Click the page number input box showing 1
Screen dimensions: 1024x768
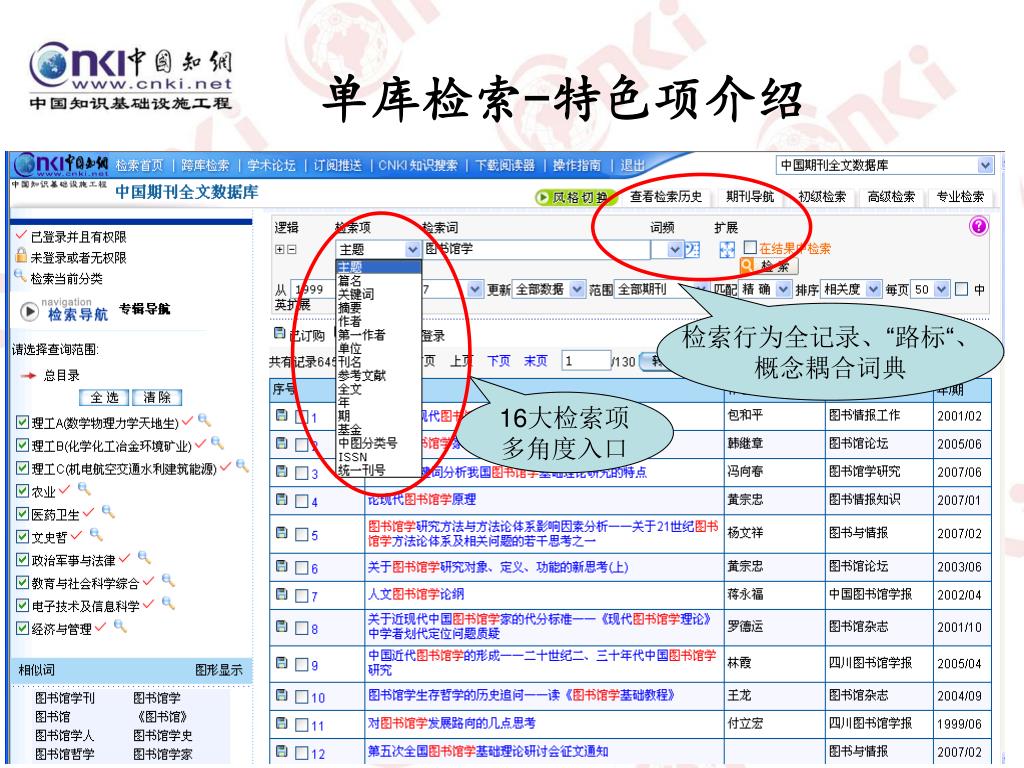point(586,361)
